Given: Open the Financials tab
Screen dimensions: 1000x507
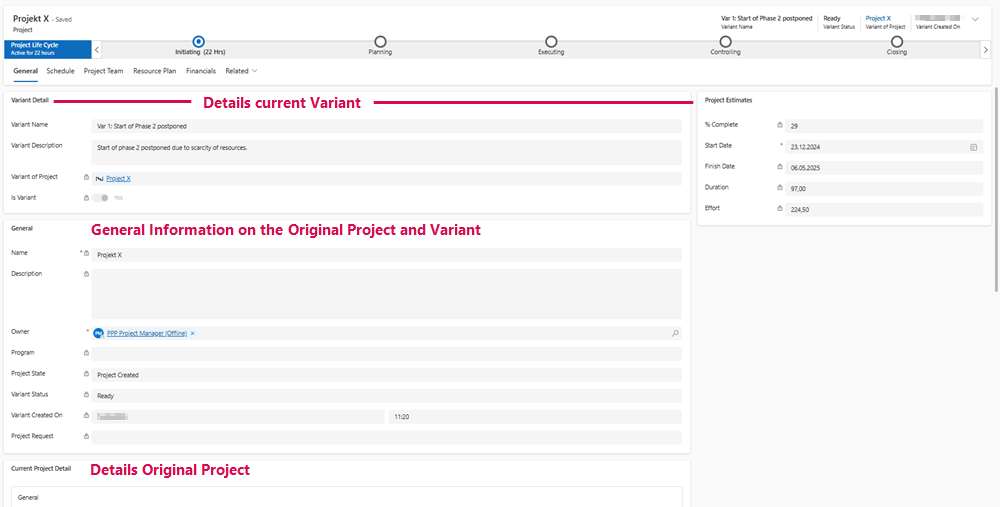Looking at the screenshot, I should [200, 71].
